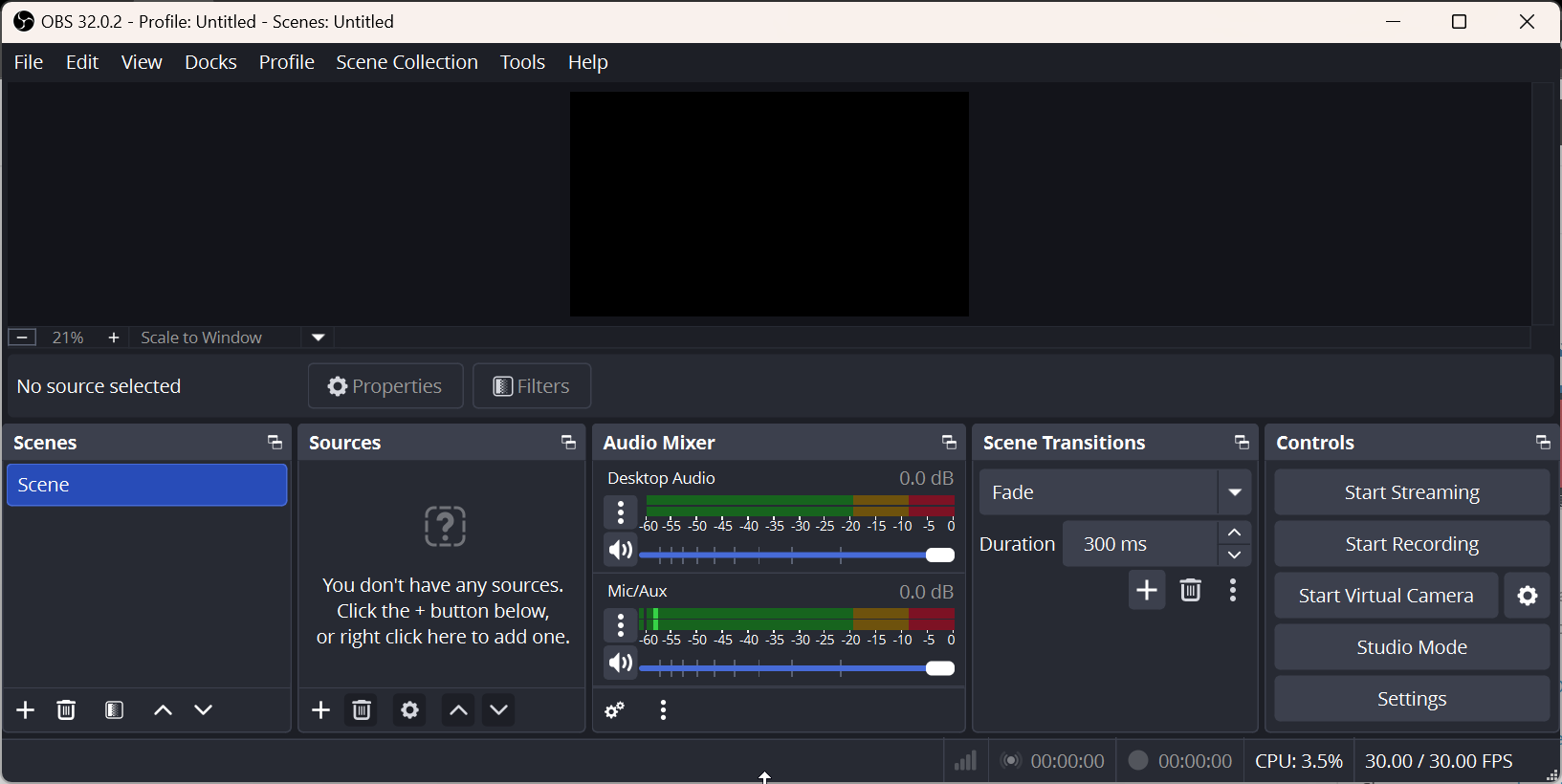The image size is (1562, 784).
Task: Toggle Studio Mode
Action: (x=1411, y=647)
